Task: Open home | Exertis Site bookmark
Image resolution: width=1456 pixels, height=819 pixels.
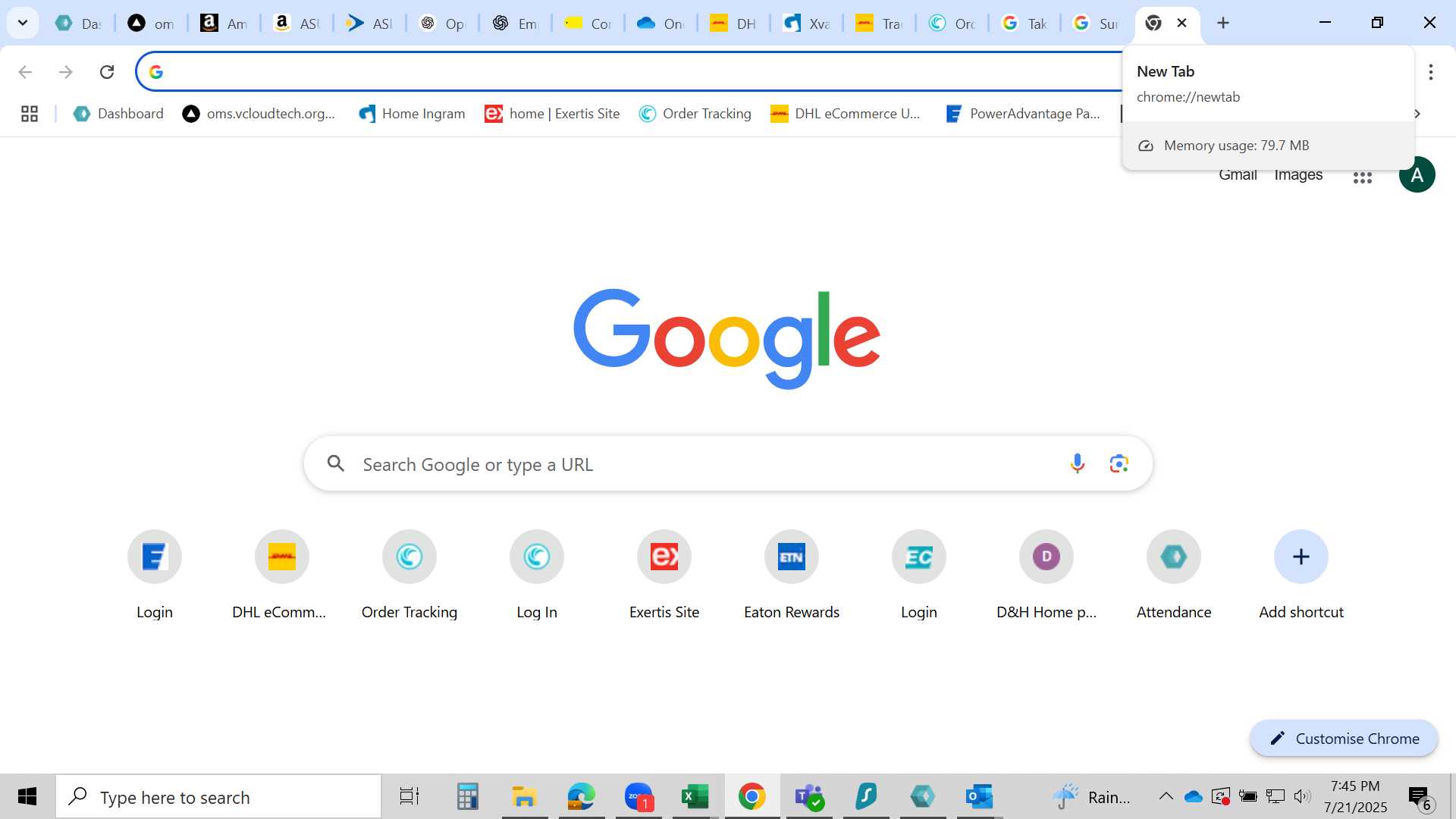Action: click(552, 114)
